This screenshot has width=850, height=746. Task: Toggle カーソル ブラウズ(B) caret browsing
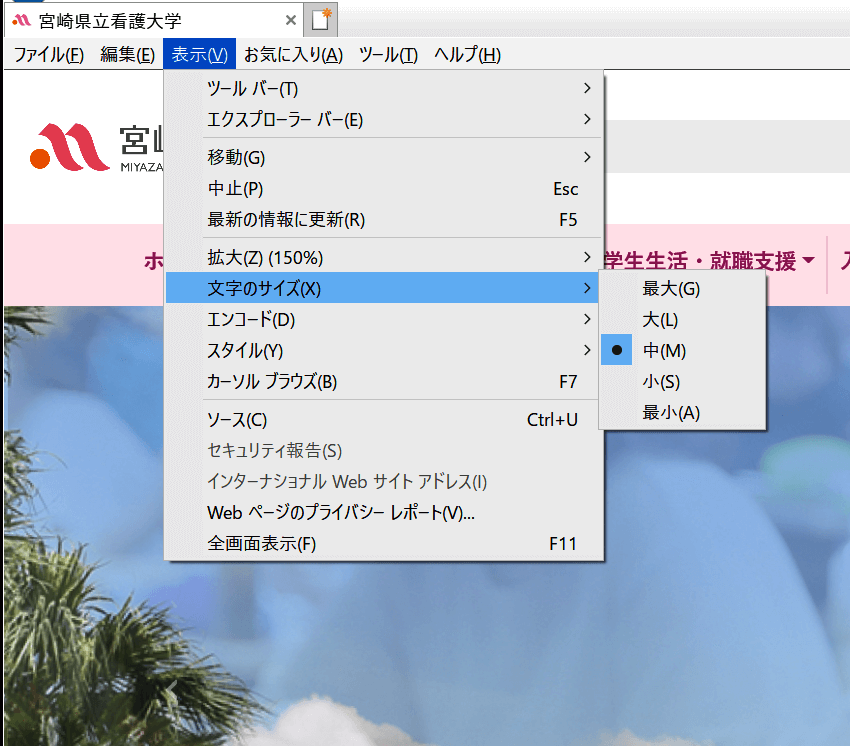[383, 382]
